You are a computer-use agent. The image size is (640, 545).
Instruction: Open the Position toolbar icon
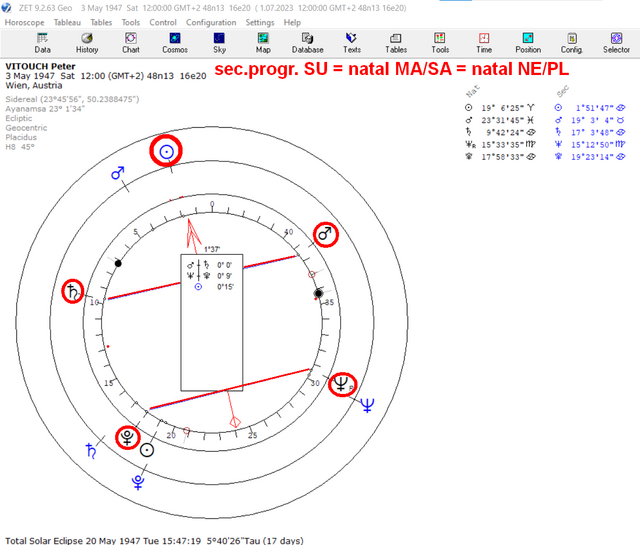coord(528,43)
